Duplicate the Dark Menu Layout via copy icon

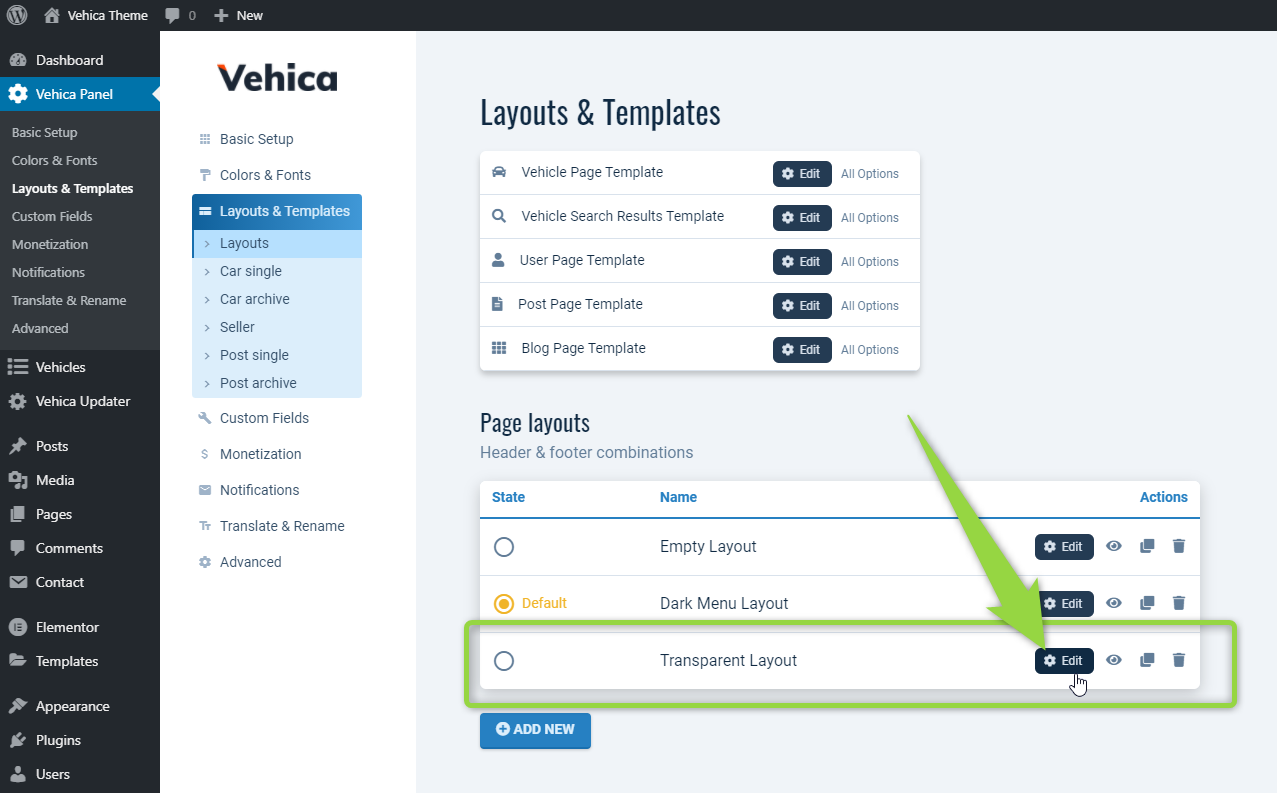[1146, 603]
